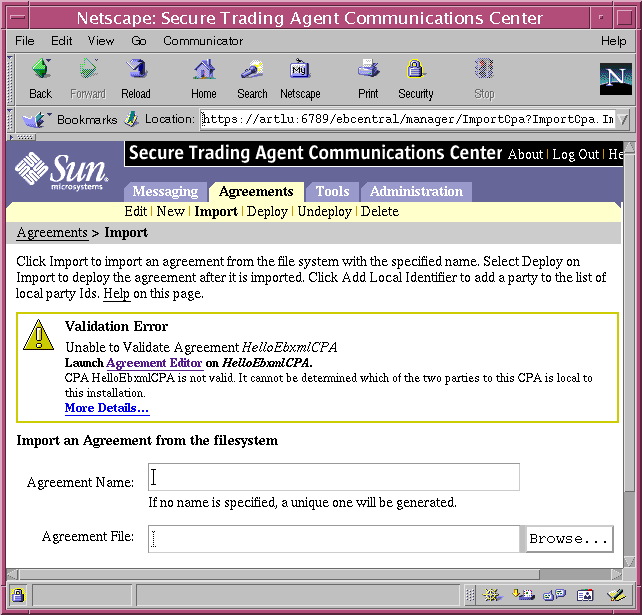The width and height of the screenshot is (642, 615).
Task: Click the Deploy sub-link
Action: coord(267,211)
